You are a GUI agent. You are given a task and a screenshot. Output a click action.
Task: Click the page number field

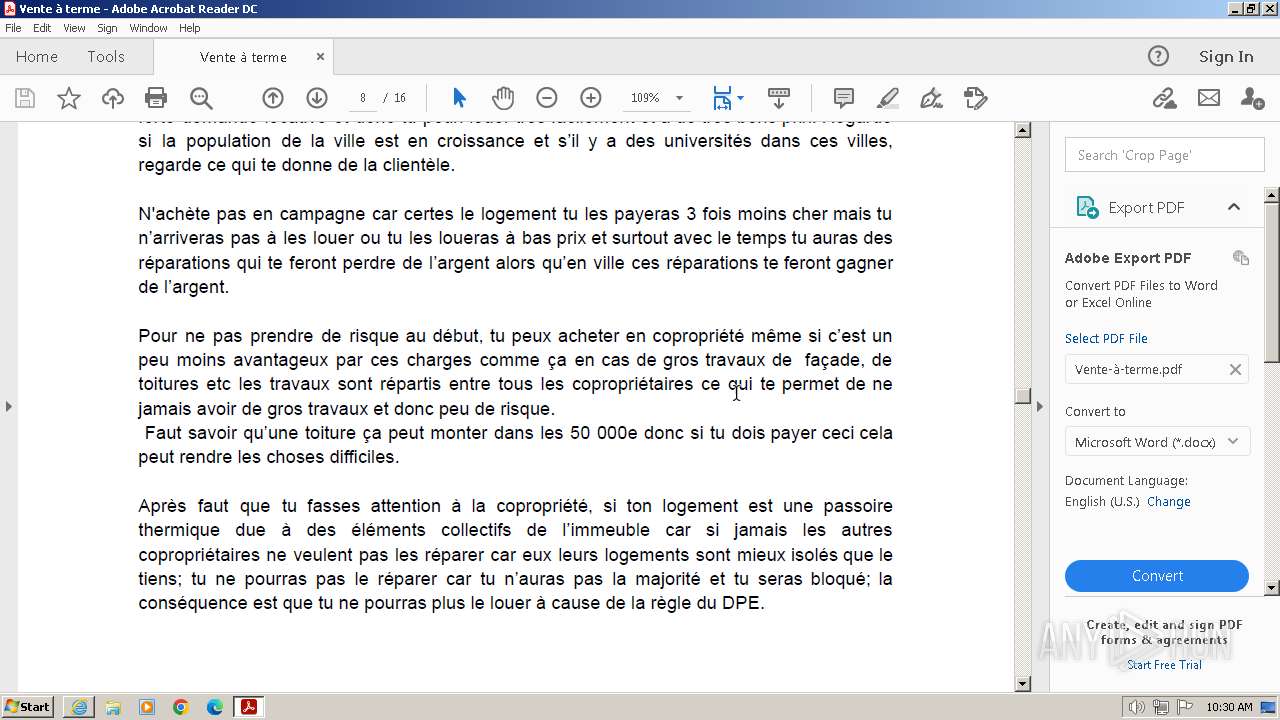[x=363, y=98]
